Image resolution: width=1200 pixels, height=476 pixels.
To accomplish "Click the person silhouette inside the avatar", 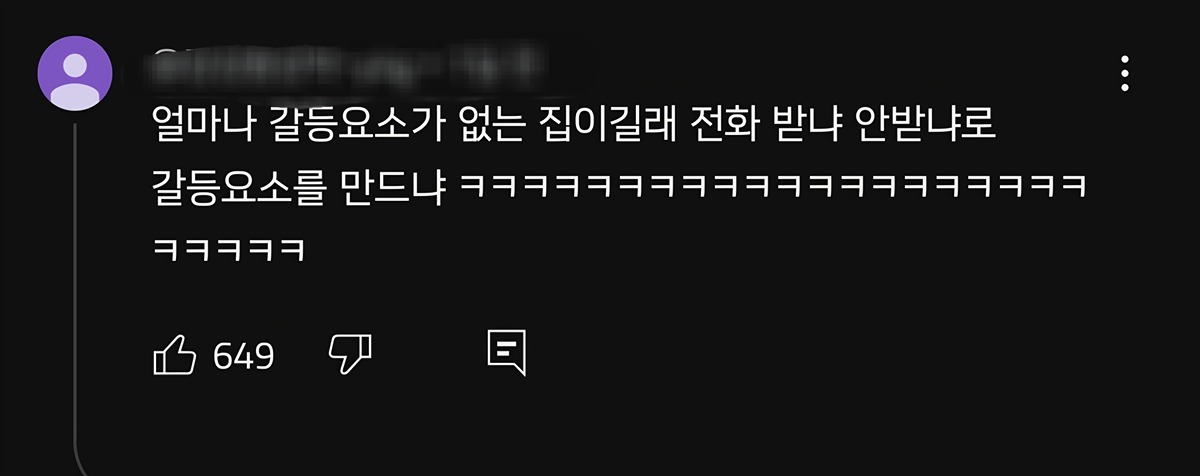I will [75, 80].
